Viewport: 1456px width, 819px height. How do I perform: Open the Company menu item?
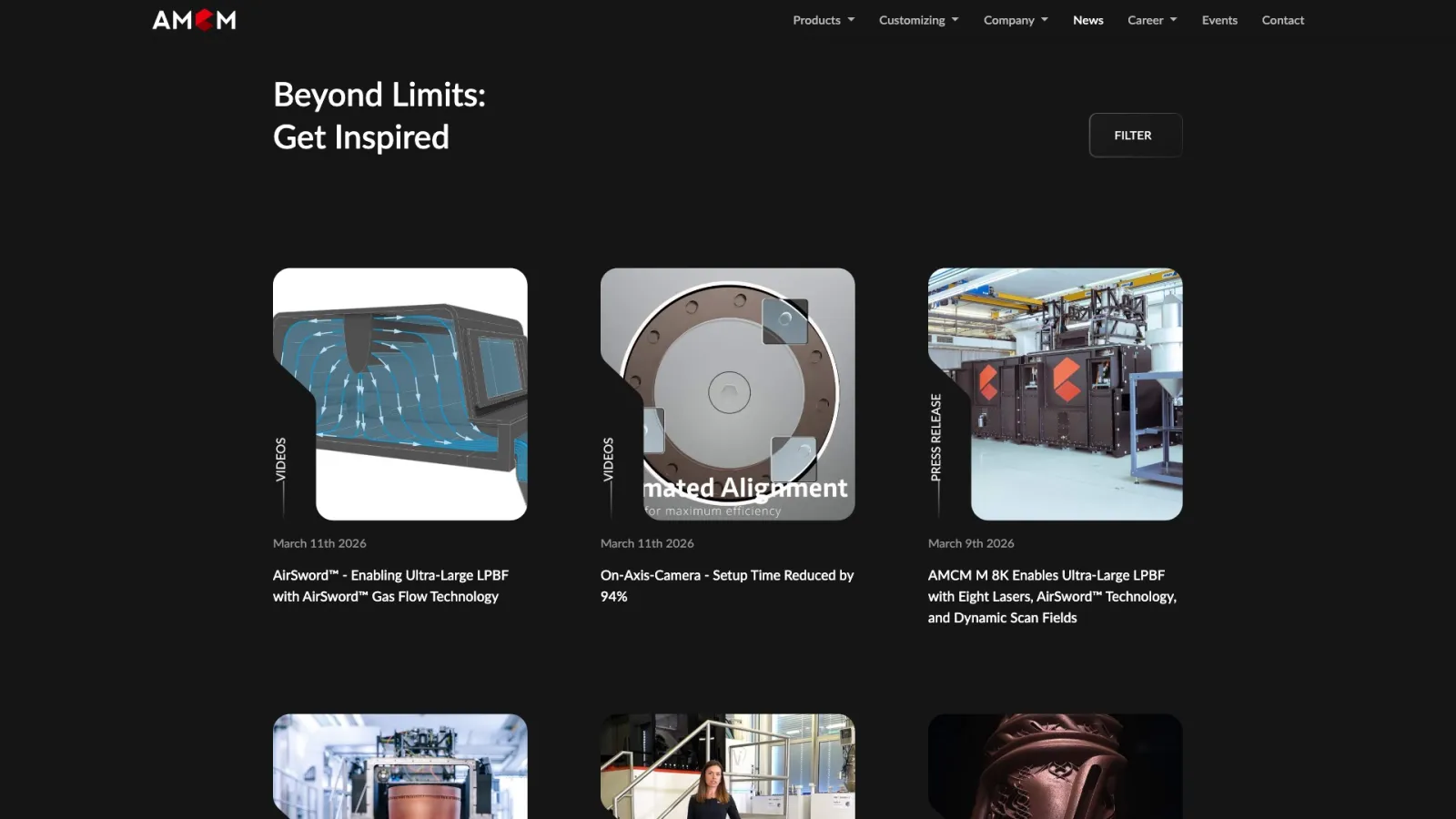click(x=1008, y=20)
